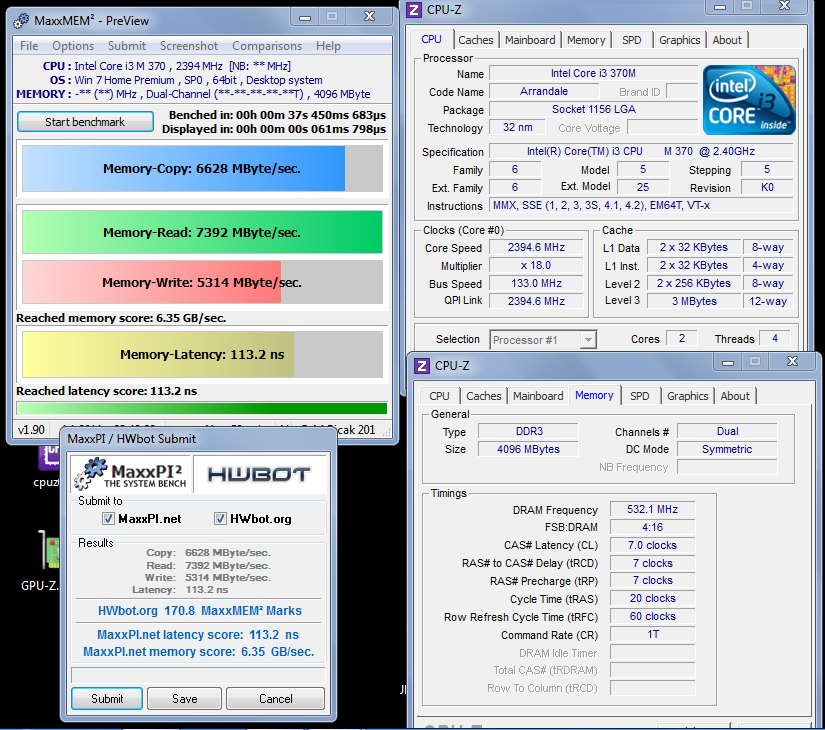825x730 pixels.
Task: Click the CAS# Latency 7.0 clocks value
Action: (x=652, y=545)
